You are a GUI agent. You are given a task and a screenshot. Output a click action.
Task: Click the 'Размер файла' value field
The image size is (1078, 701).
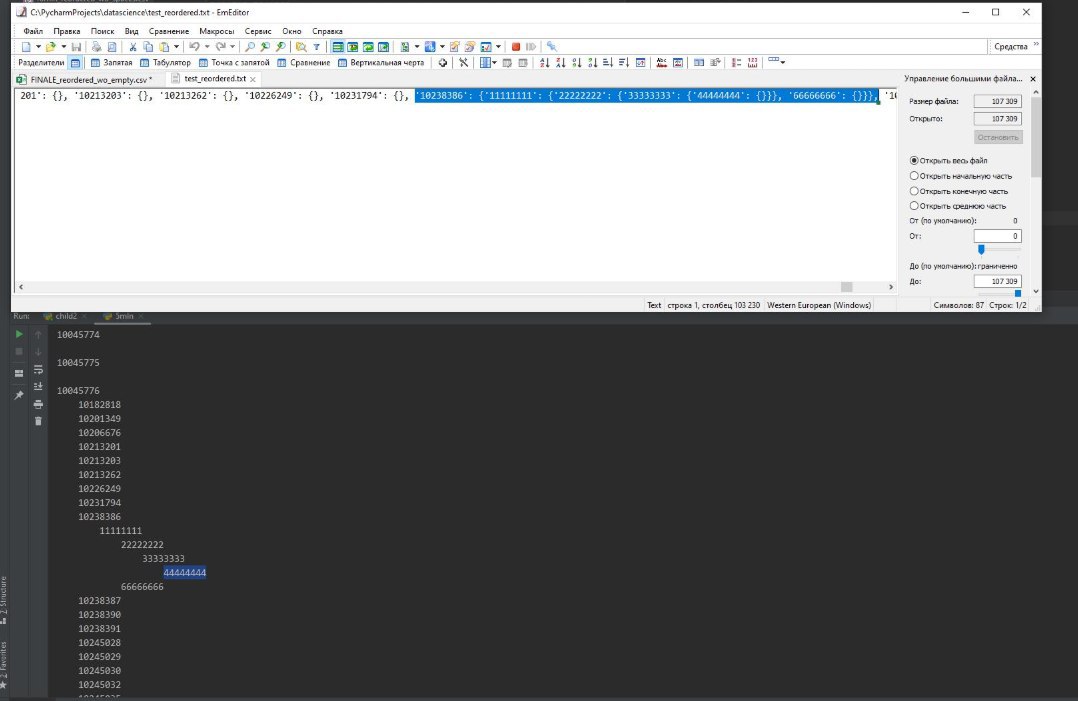click(x=998, y=101)
